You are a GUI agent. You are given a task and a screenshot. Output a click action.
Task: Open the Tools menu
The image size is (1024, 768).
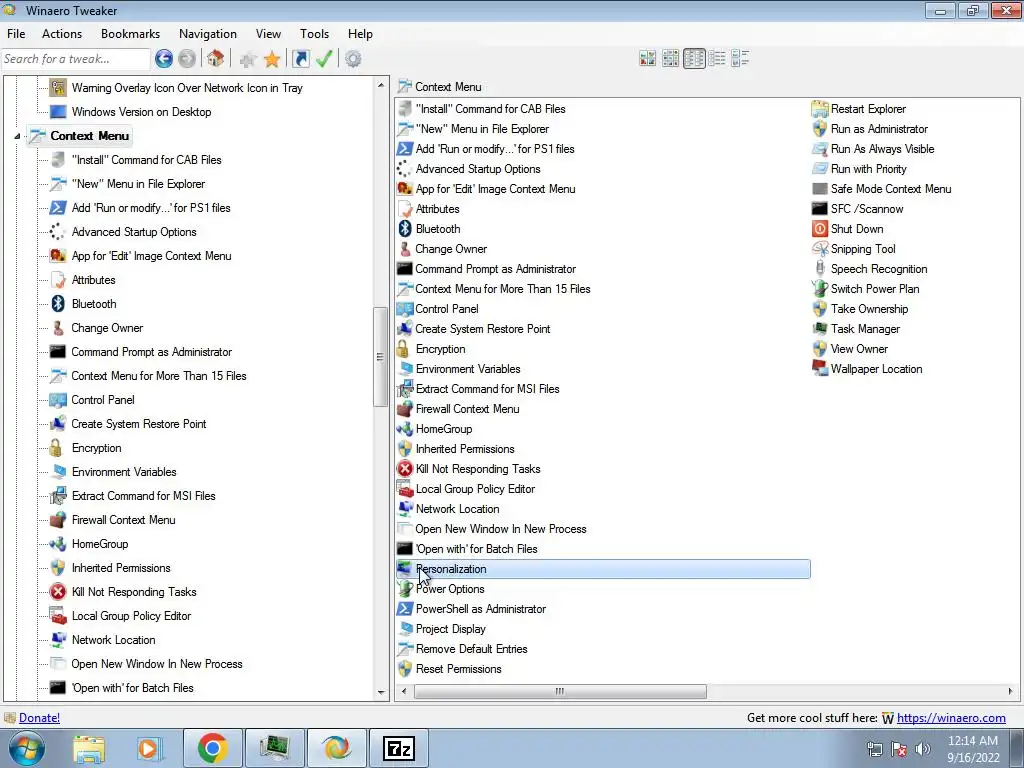click(314, 34)
